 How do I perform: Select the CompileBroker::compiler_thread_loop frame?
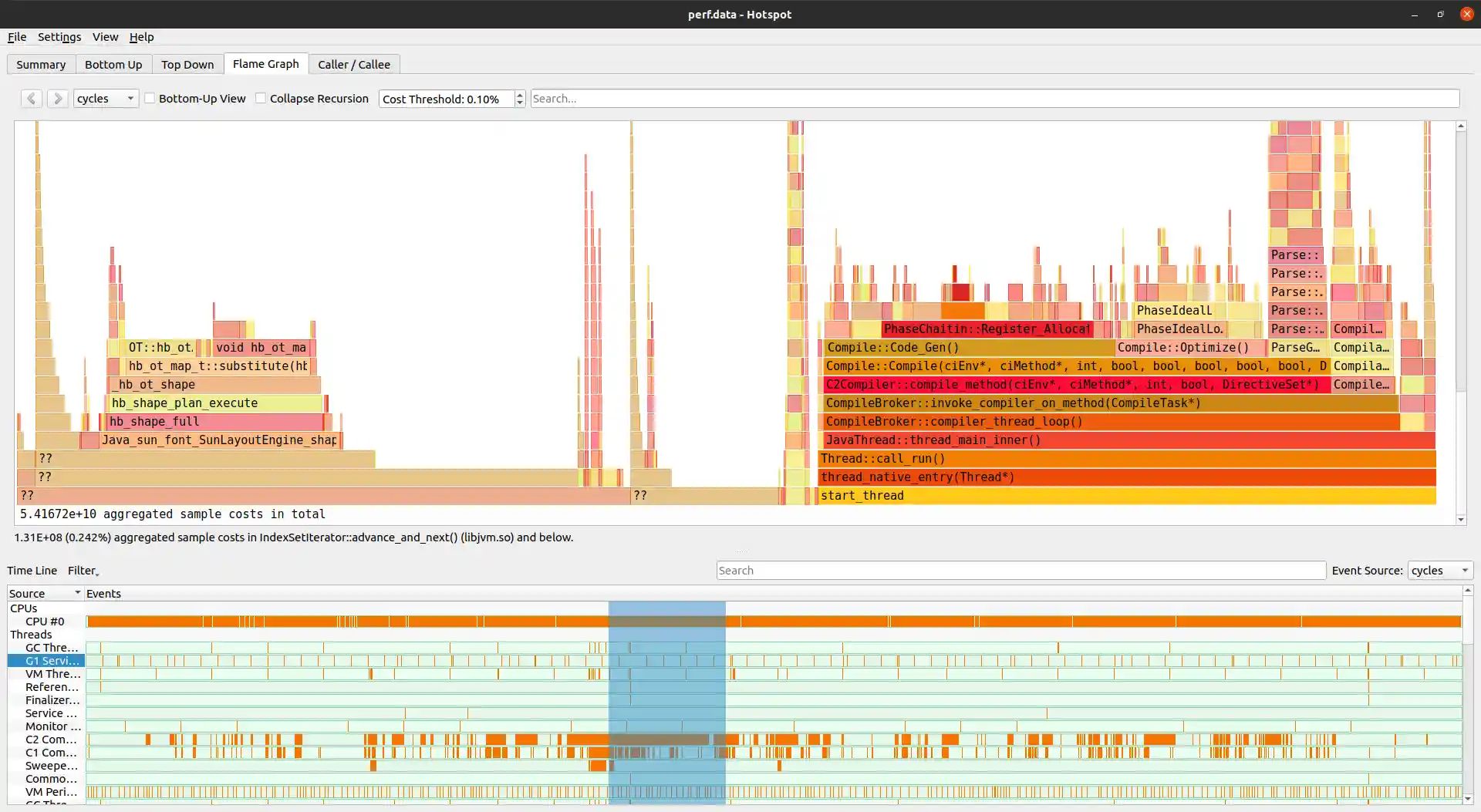(956, 421)
